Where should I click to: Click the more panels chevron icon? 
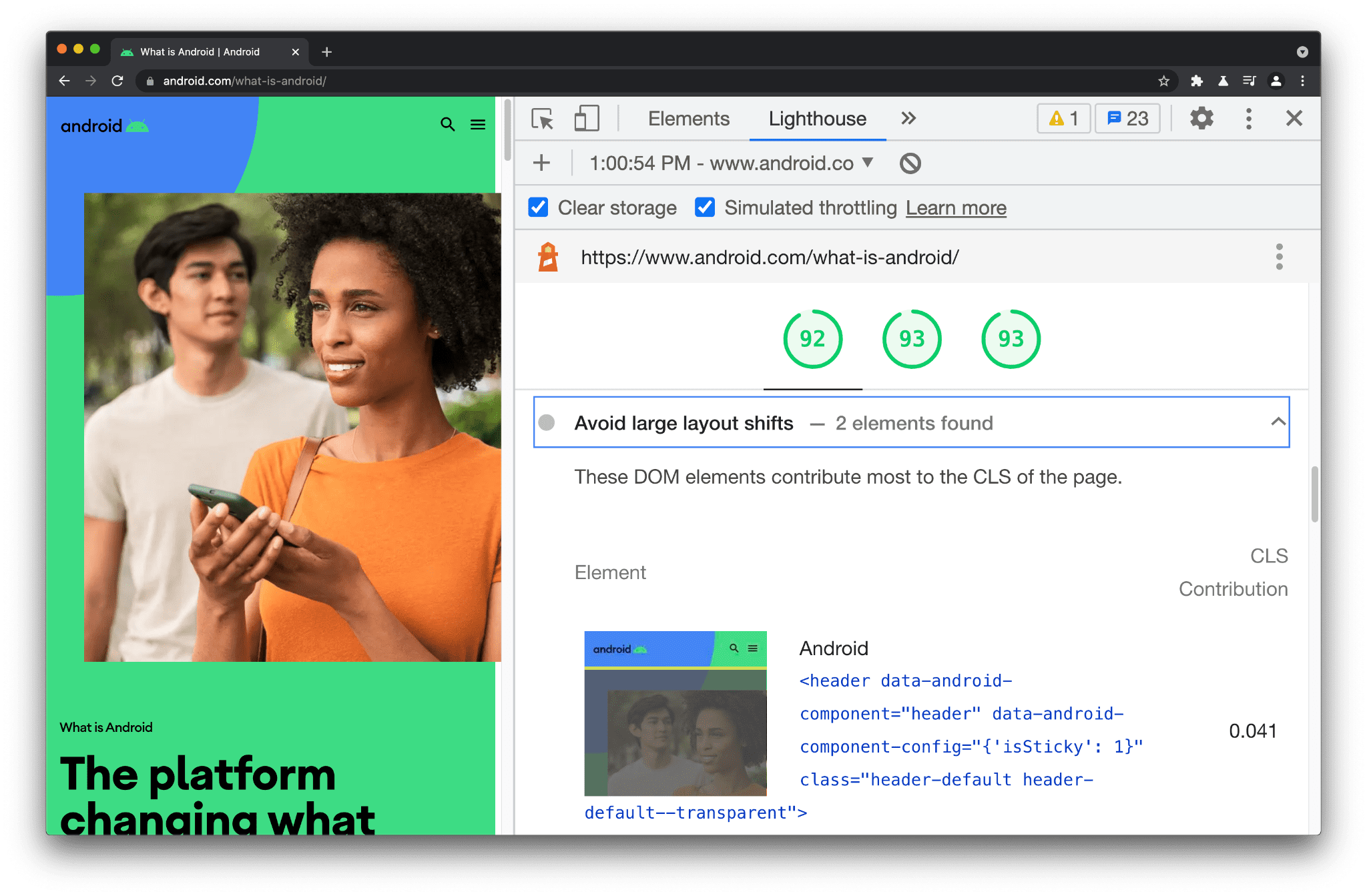click(907, 119)
